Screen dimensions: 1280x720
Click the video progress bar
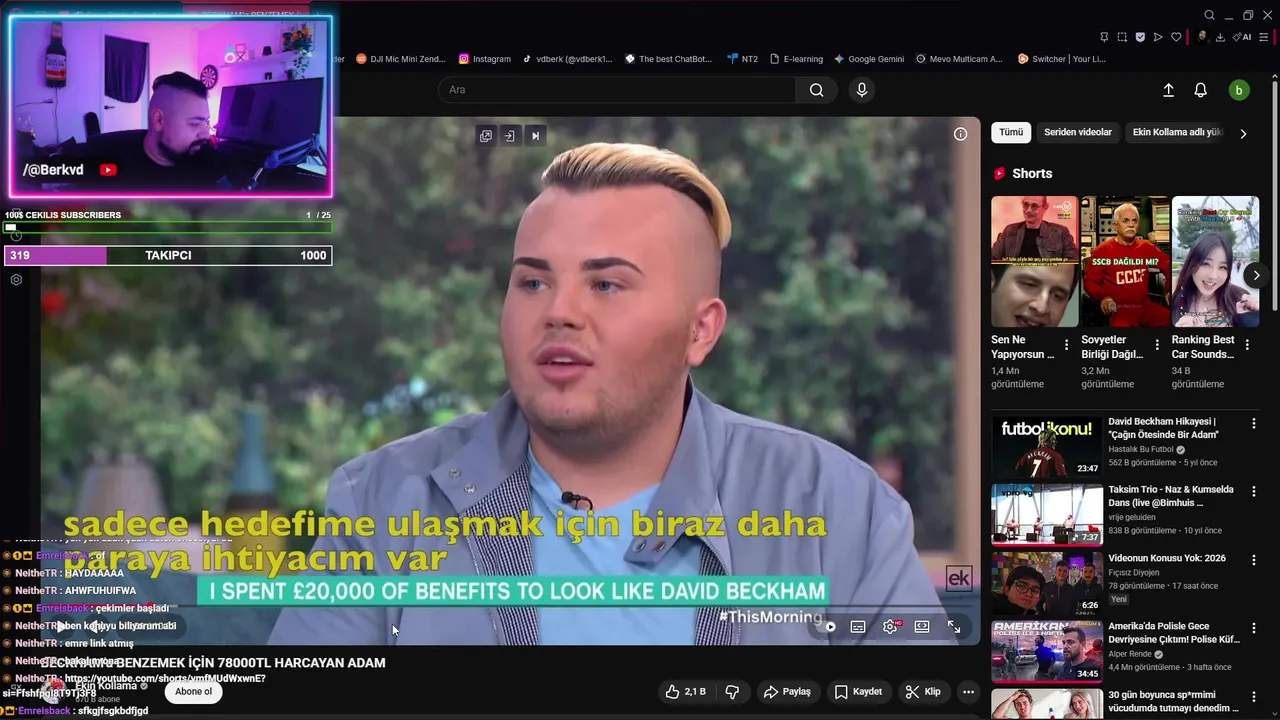click(510, 608)
